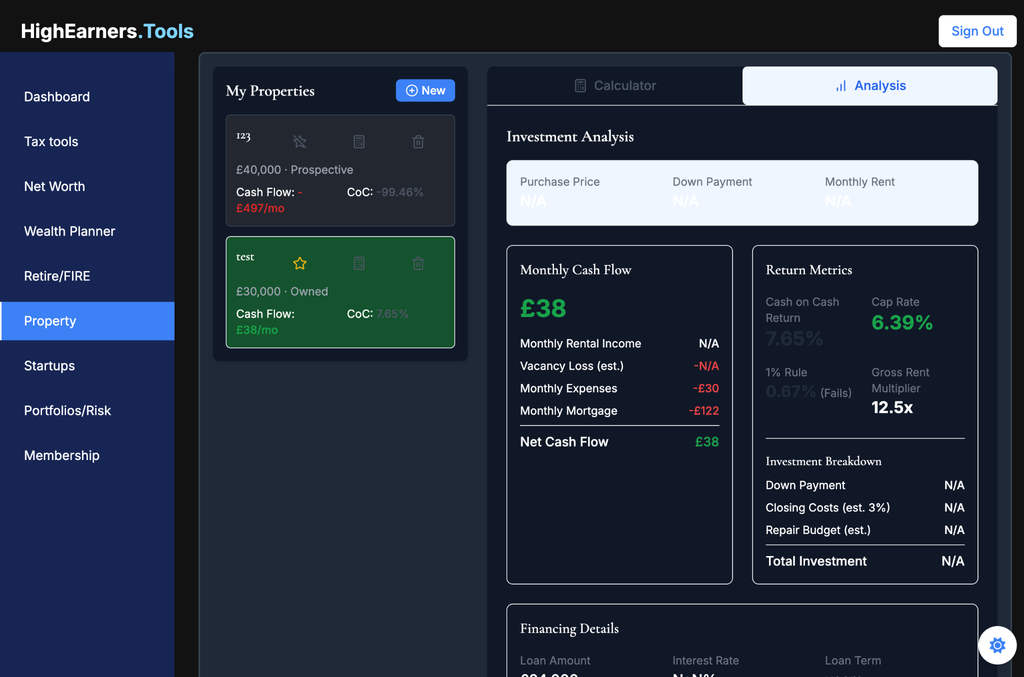Sign out of the account
This screenshot has width=1024, height=677.
click(977, 31)
